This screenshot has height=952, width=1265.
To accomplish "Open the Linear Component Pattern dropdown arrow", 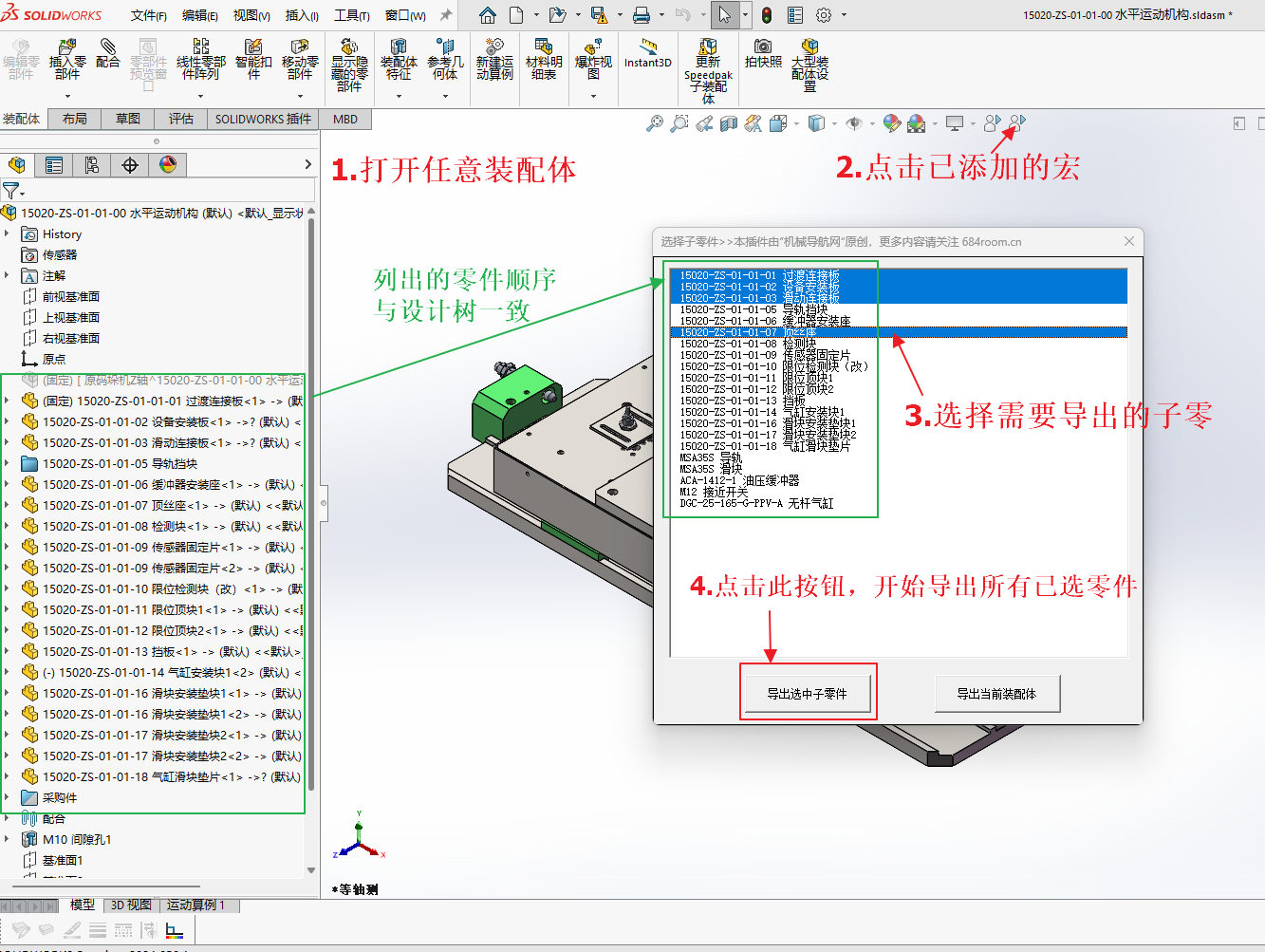I will click(x=201, y=96).
